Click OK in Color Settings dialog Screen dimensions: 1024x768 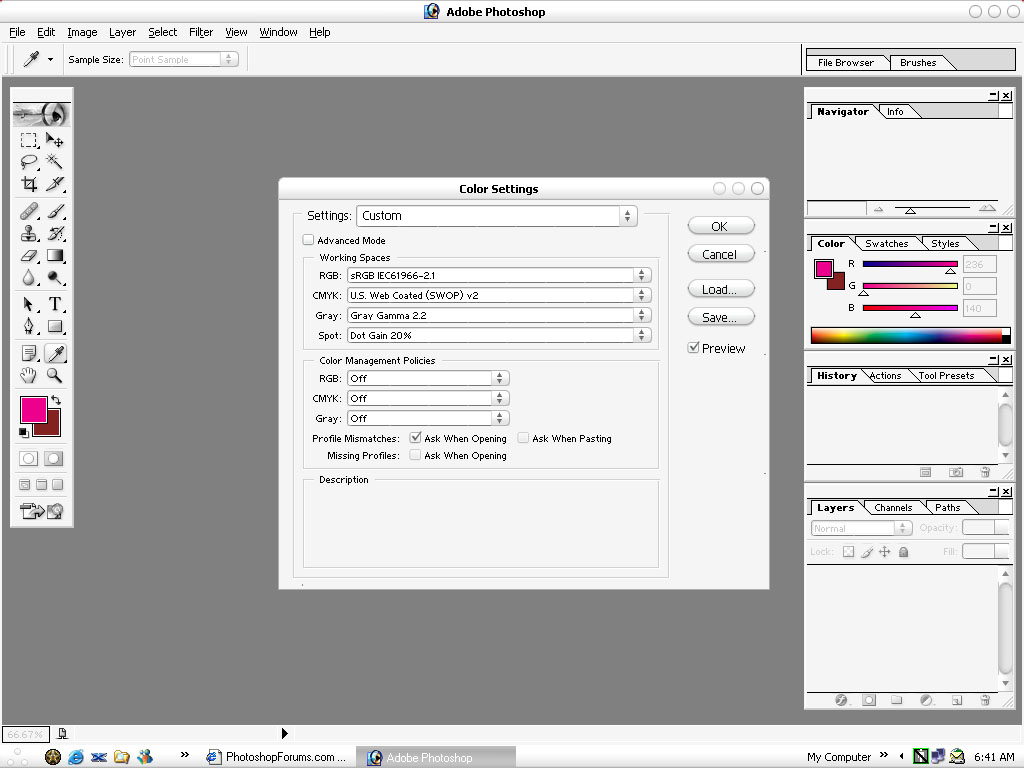[x=720, y=226]
